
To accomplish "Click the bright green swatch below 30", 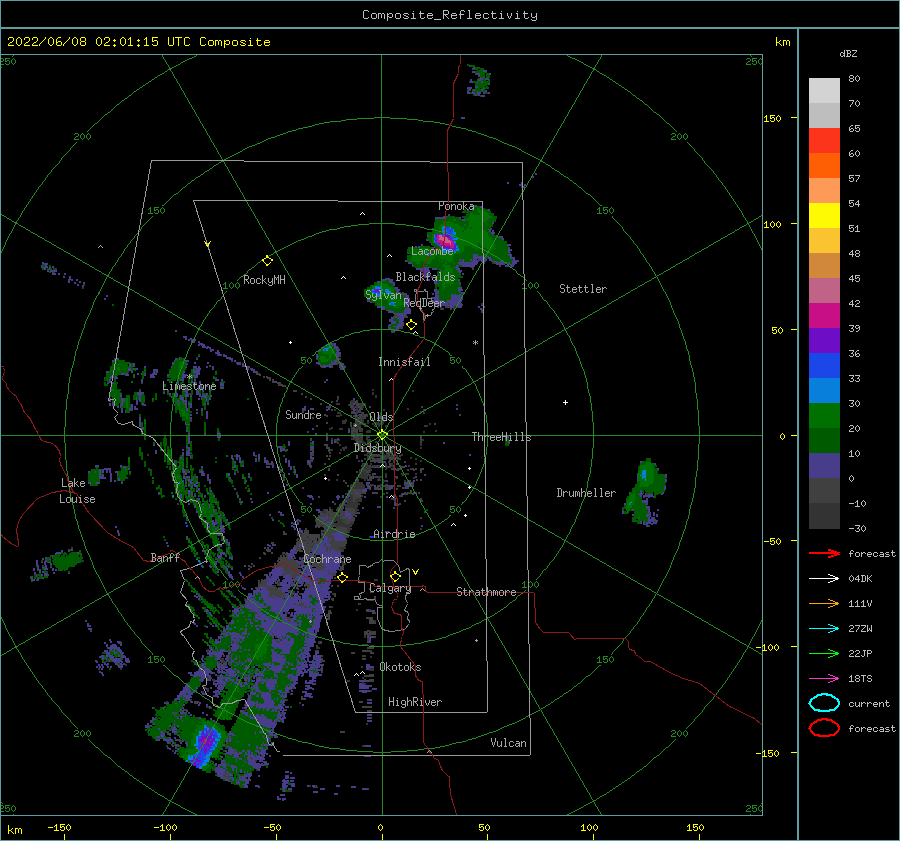I will pyautogui.click(x=824, y=415).
